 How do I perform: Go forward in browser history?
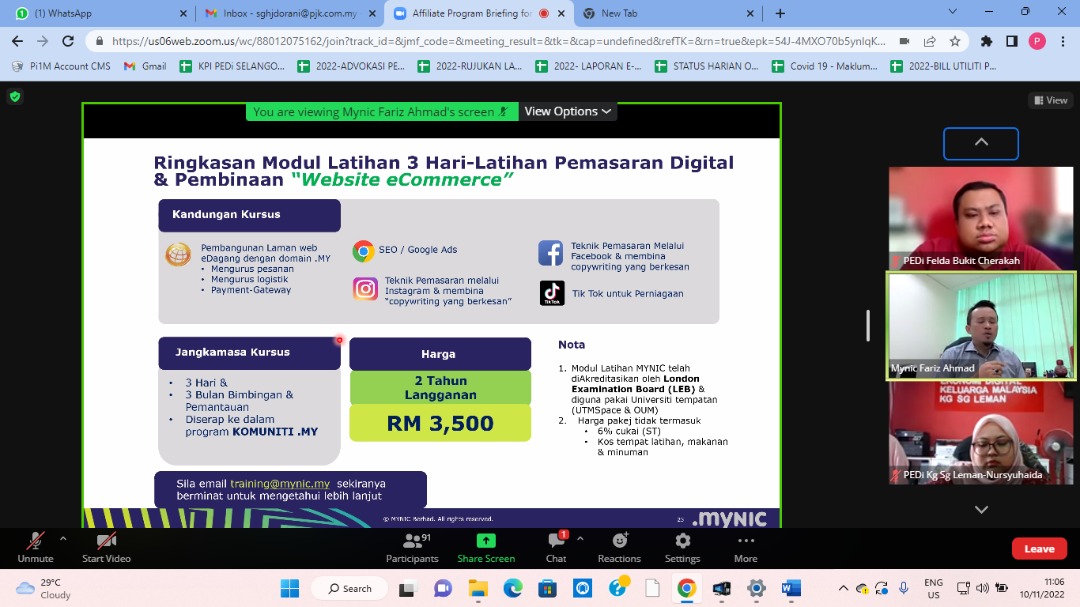pyautogui.click(x=43, y=41)
